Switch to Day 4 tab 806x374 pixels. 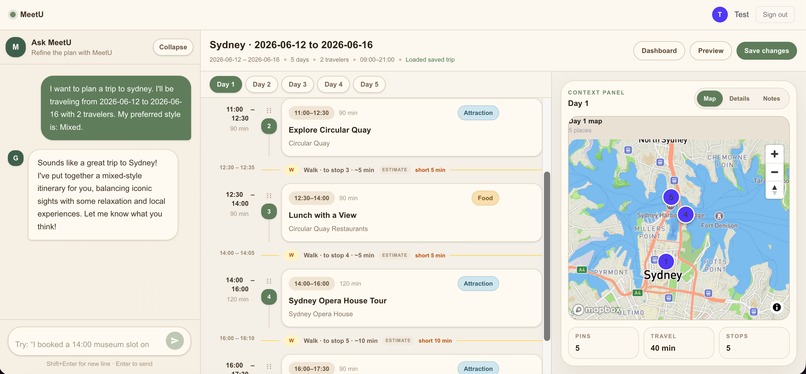click(333, 84)
